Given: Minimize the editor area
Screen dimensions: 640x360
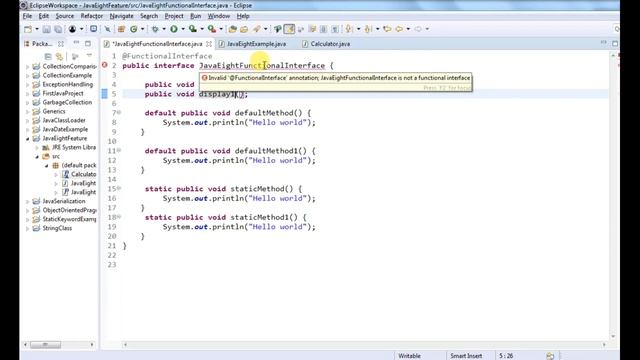Looking at the screenshot, I should [x=604, y=43].
